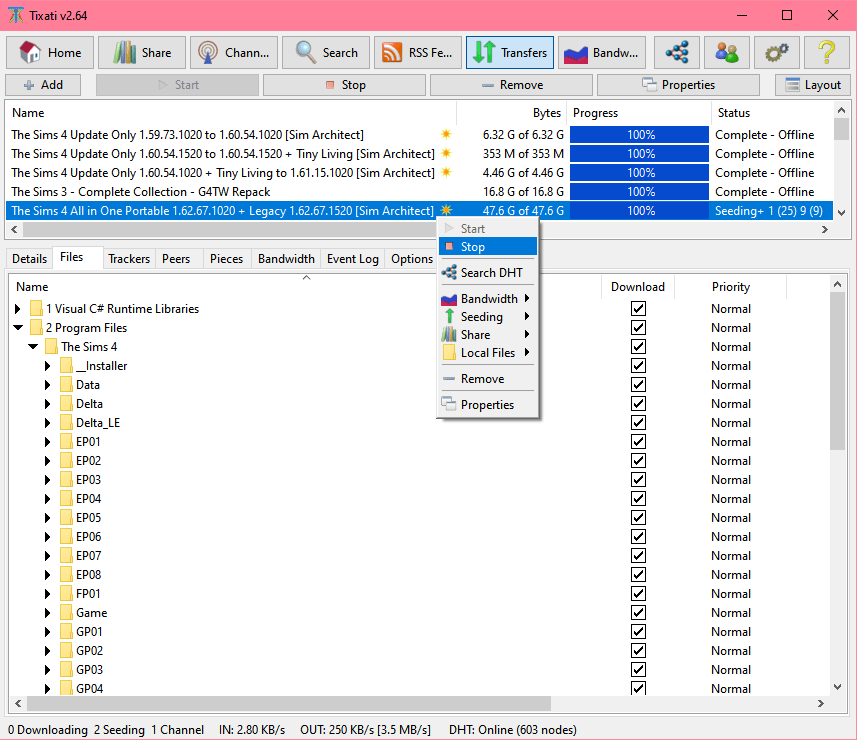The width and height of the screenshot is (857, 740).
Task: Switch to the Details tab
Action: tap(30, 259)
